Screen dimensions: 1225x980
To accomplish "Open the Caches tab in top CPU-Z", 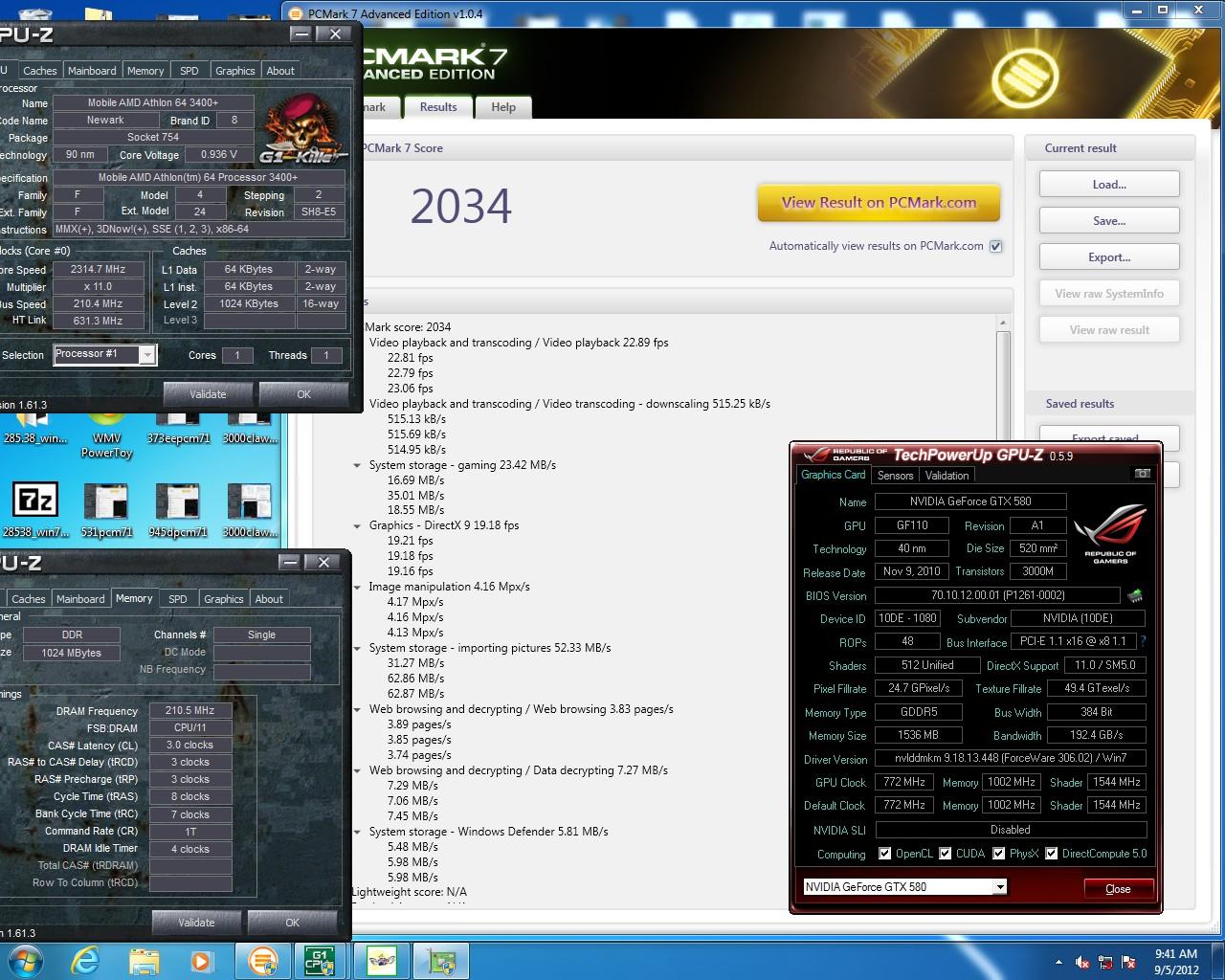I will 40,71.
